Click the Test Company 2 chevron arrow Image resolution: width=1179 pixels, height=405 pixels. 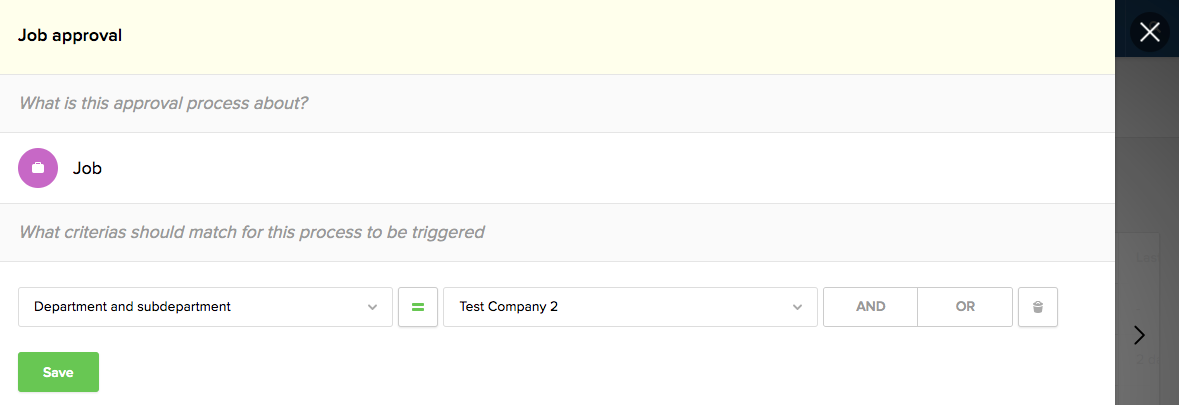point(798,307)
